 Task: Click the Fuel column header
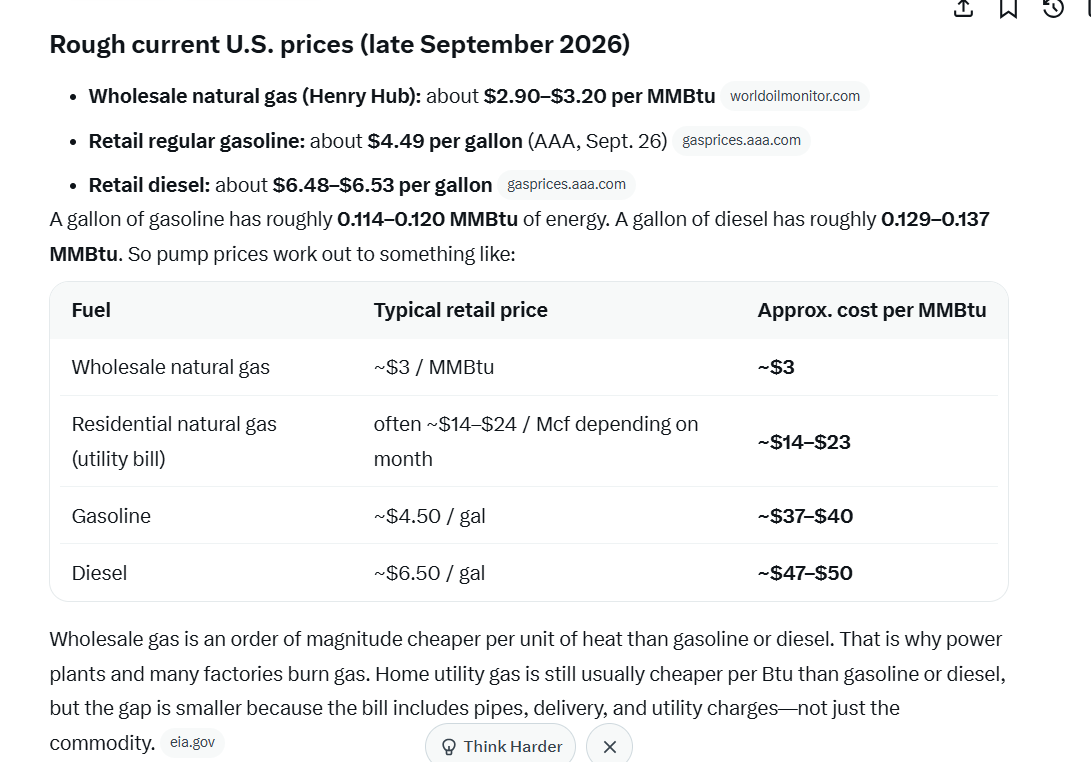(x=91, y=310)
